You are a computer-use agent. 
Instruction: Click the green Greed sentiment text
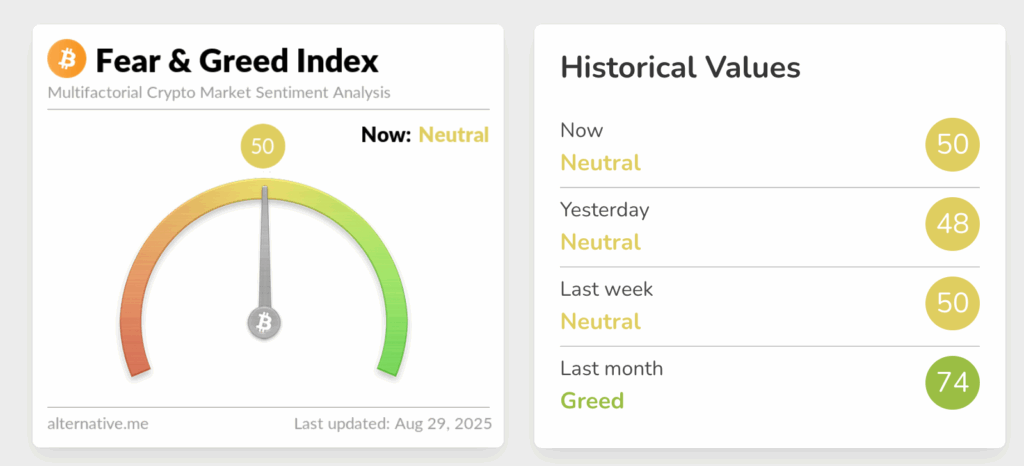click(x=592, y=401)
